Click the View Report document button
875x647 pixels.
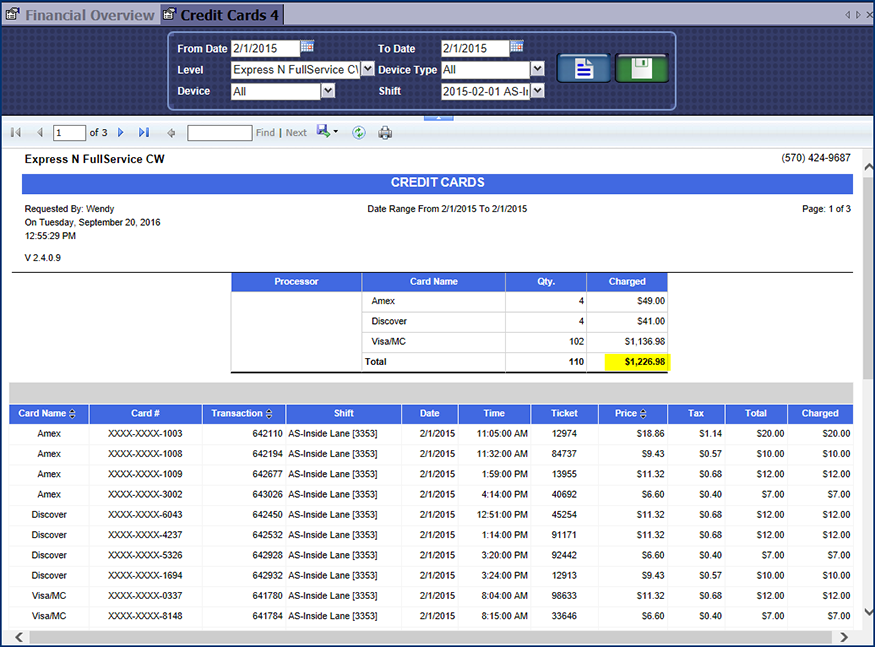[x=584, y=68]
